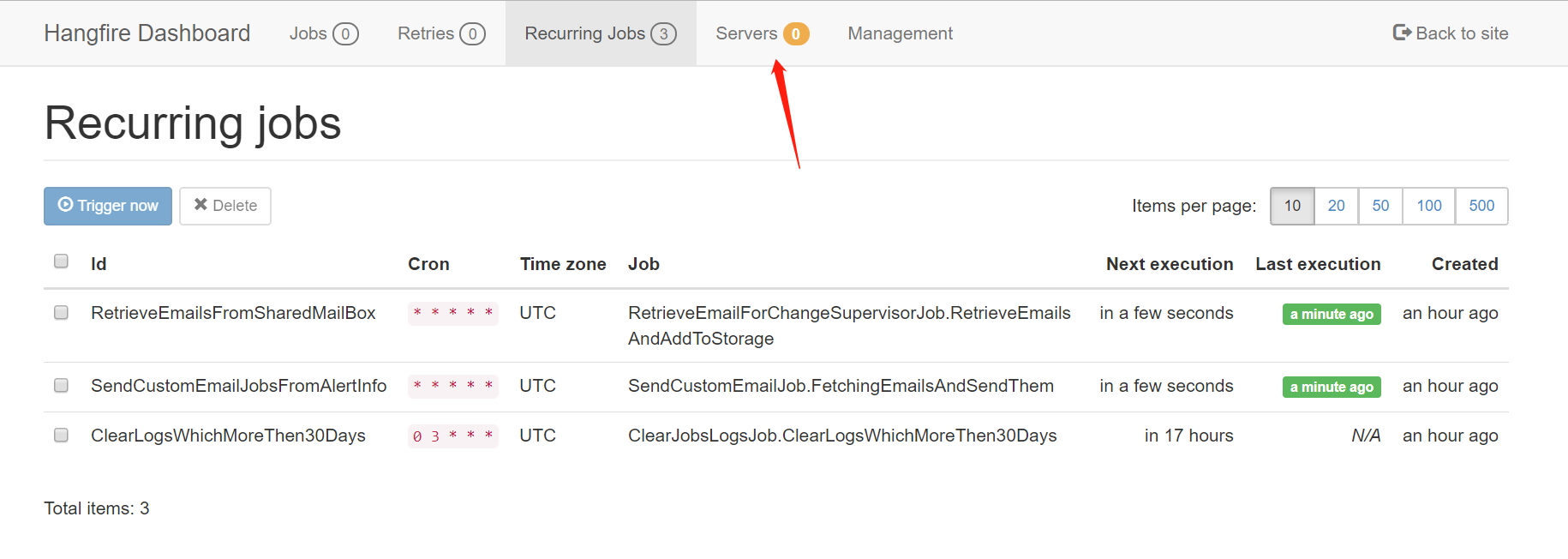Click the Trigger now play icon
Image resolution: width=1568 pixels, height=559 pixels.
[x=66, y=205]
